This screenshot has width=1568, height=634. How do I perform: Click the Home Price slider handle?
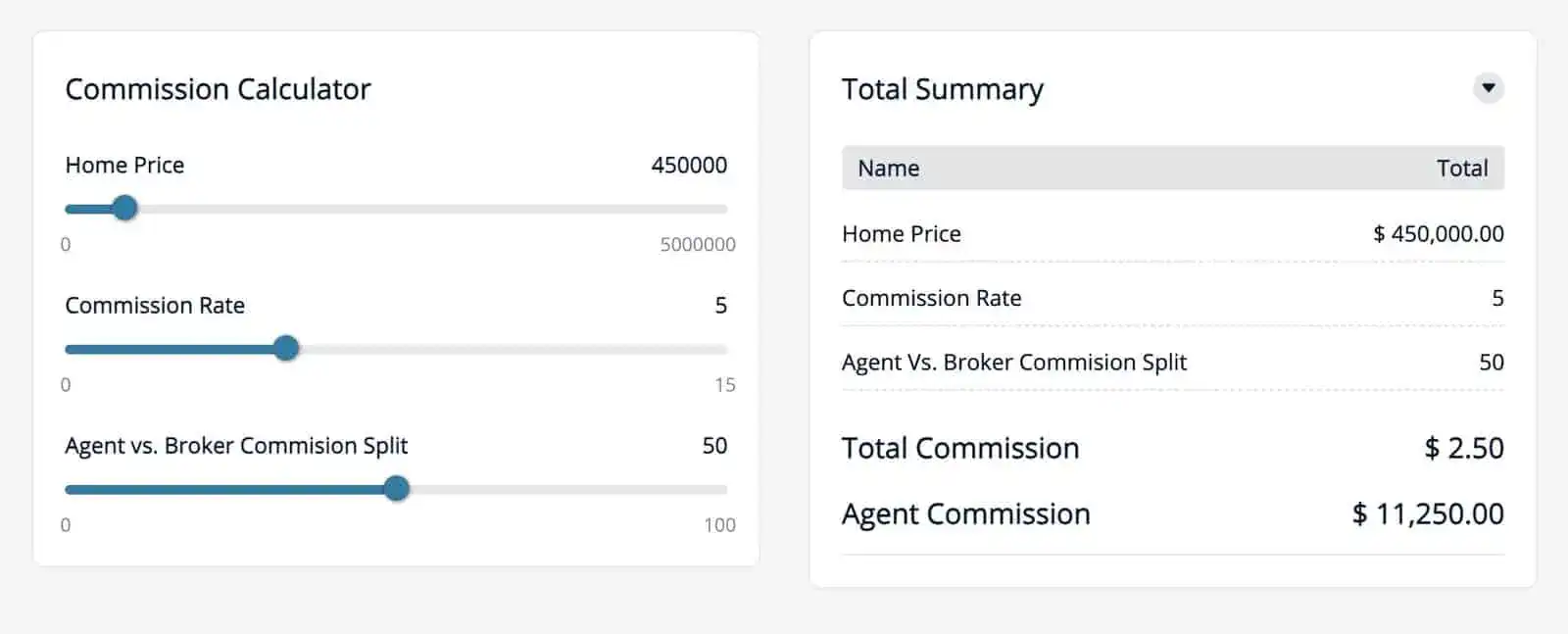124,208
